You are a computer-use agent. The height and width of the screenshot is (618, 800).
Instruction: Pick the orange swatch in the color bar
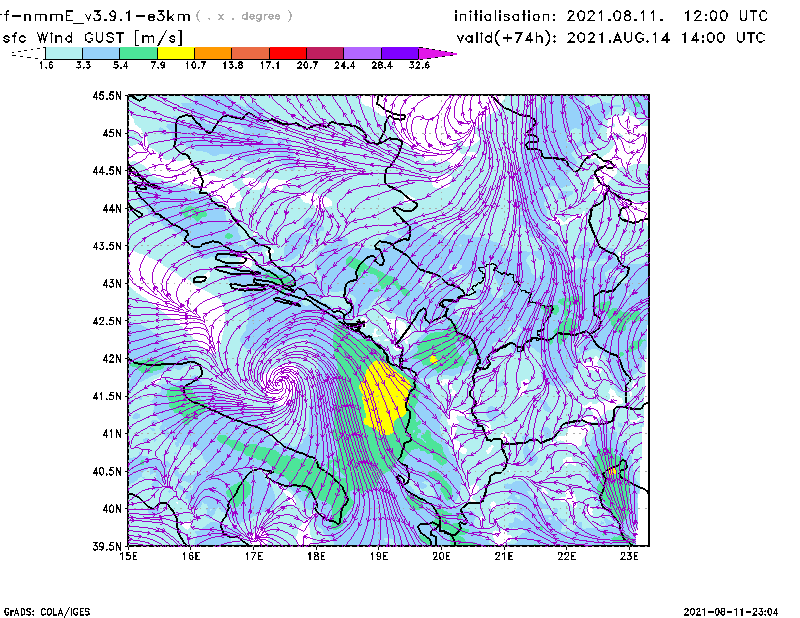[x=214, y=52]
